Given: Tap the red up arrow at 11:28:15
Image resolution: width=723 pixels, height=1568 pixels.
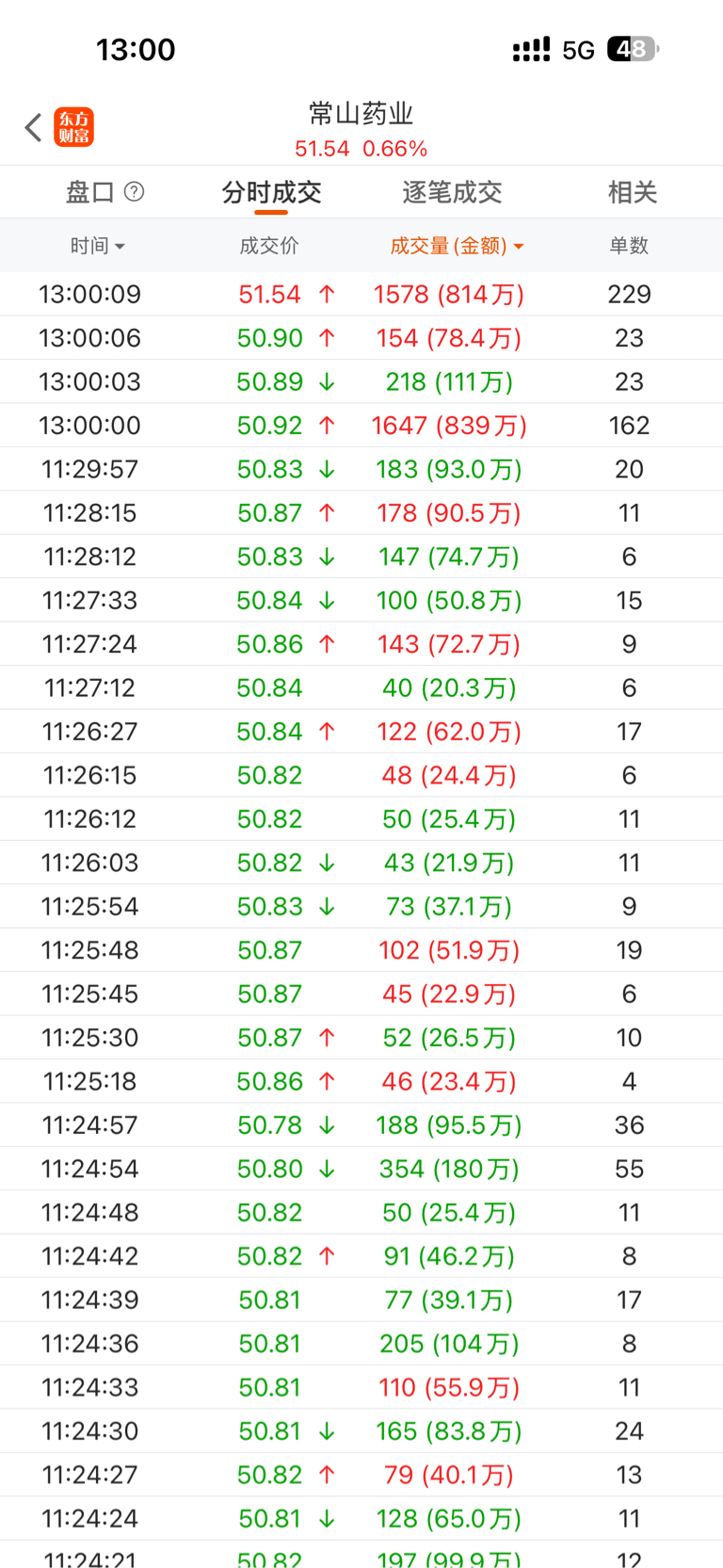Looking at the screenshot, I should (x=327, y=513).
